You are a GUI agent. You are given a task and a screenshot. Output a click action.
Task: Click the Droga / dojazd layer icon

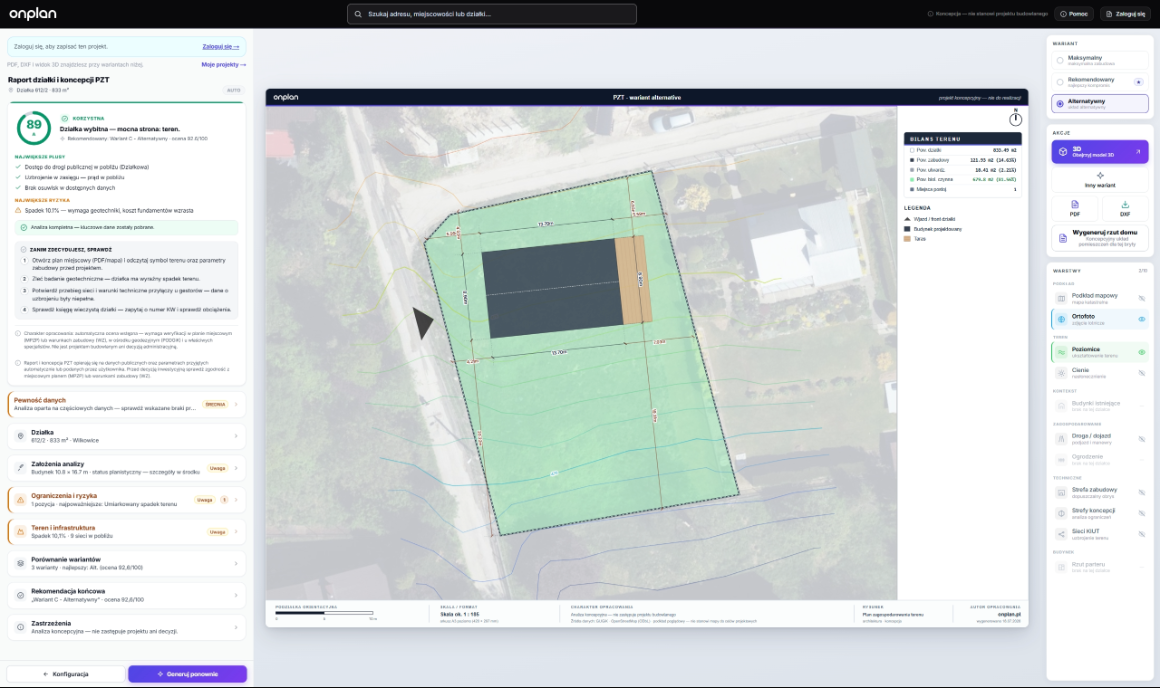click(x=1061, y=439)
